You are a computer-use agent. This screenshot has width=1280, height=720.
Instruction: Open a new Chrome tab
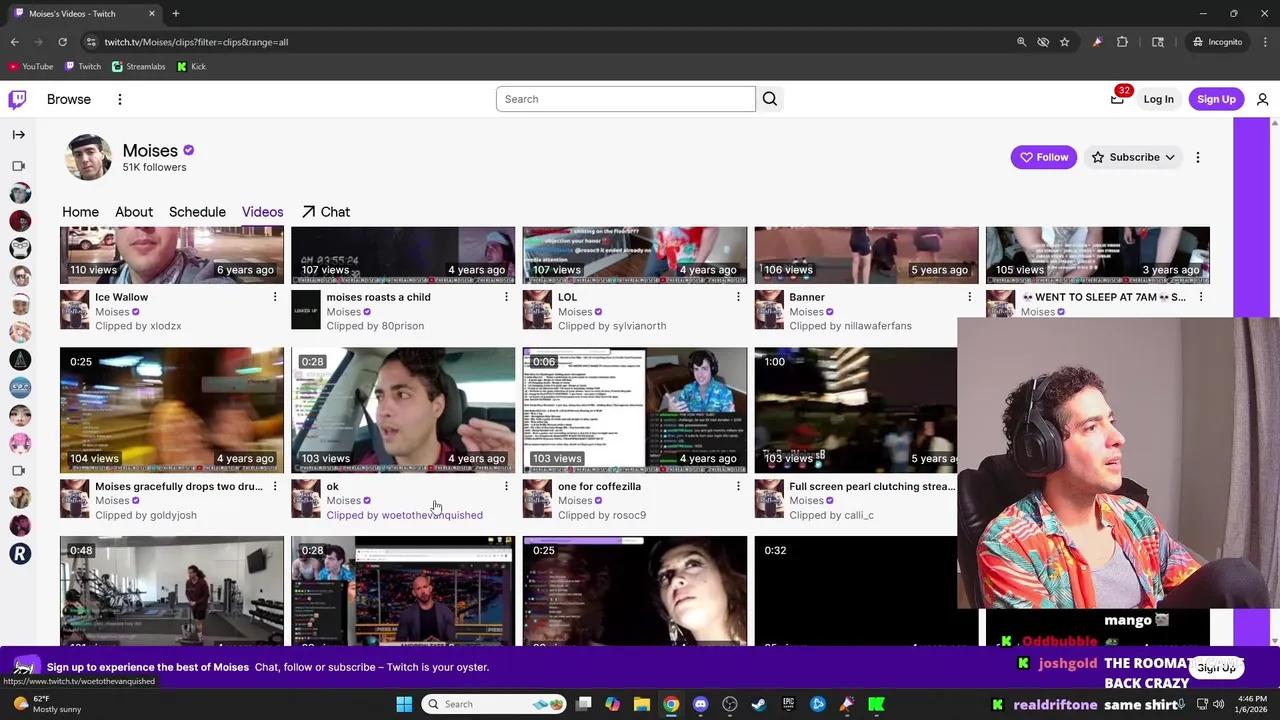(x=175, y=14)
